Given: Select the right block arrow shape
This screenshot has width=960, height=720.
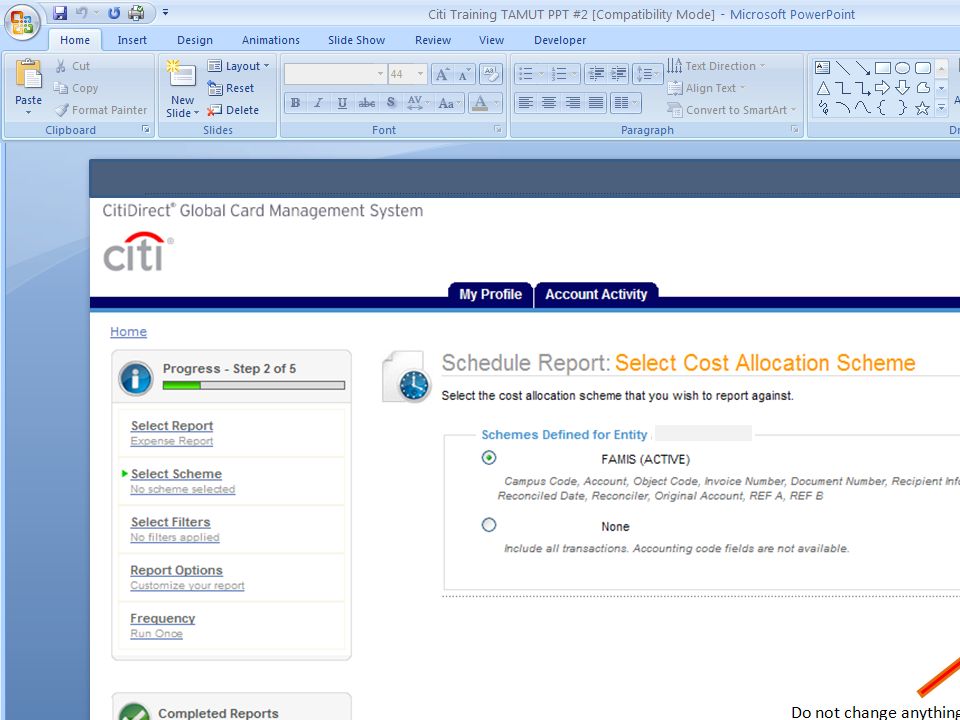Looking at the screenshot, I should [883, 88].
